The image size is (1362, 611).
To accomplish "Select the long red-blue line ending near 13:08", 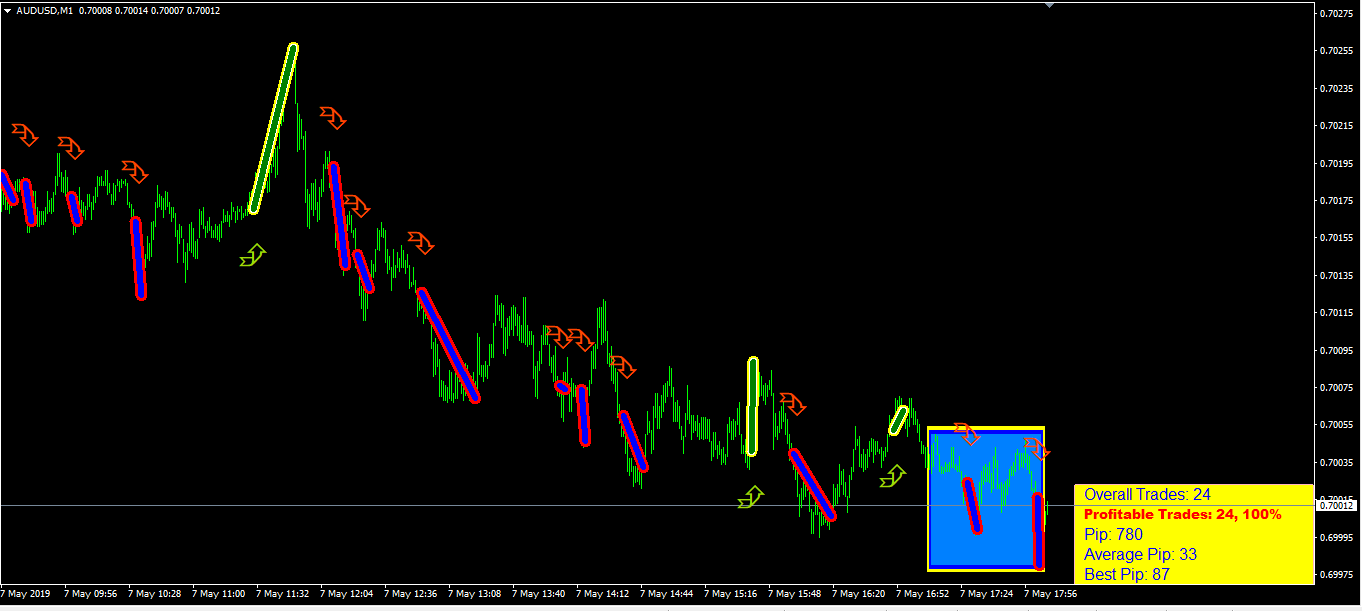I will pos(448,345).
